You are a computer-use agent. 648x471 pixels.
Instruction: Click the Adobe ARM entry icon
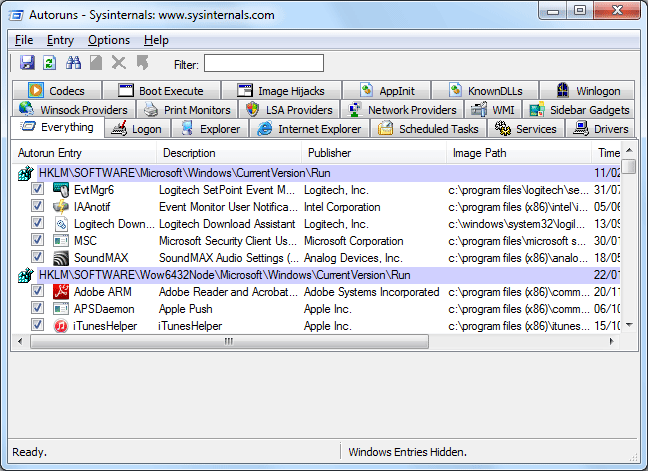[61, 292]
